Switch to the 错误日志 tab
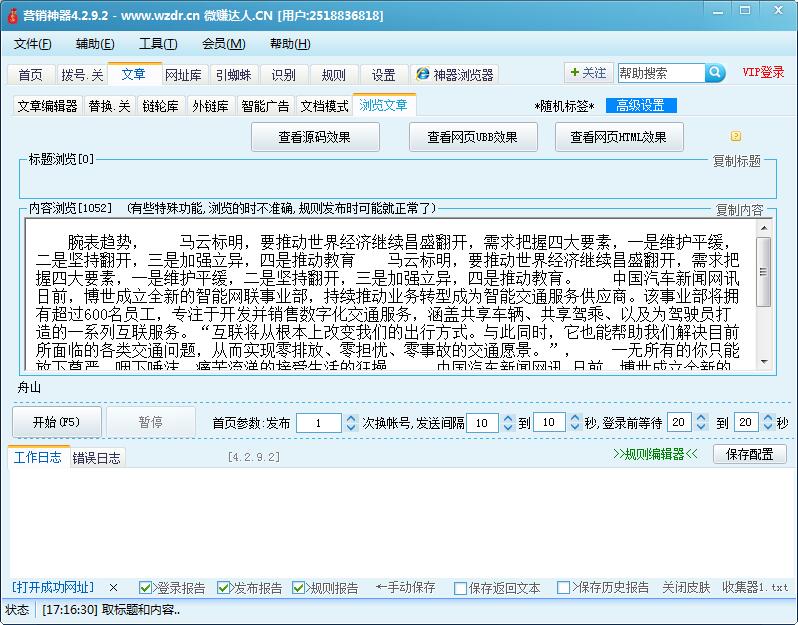Image resolution: width=798 pixels, height=625 pixels. (x=96, y=458)
